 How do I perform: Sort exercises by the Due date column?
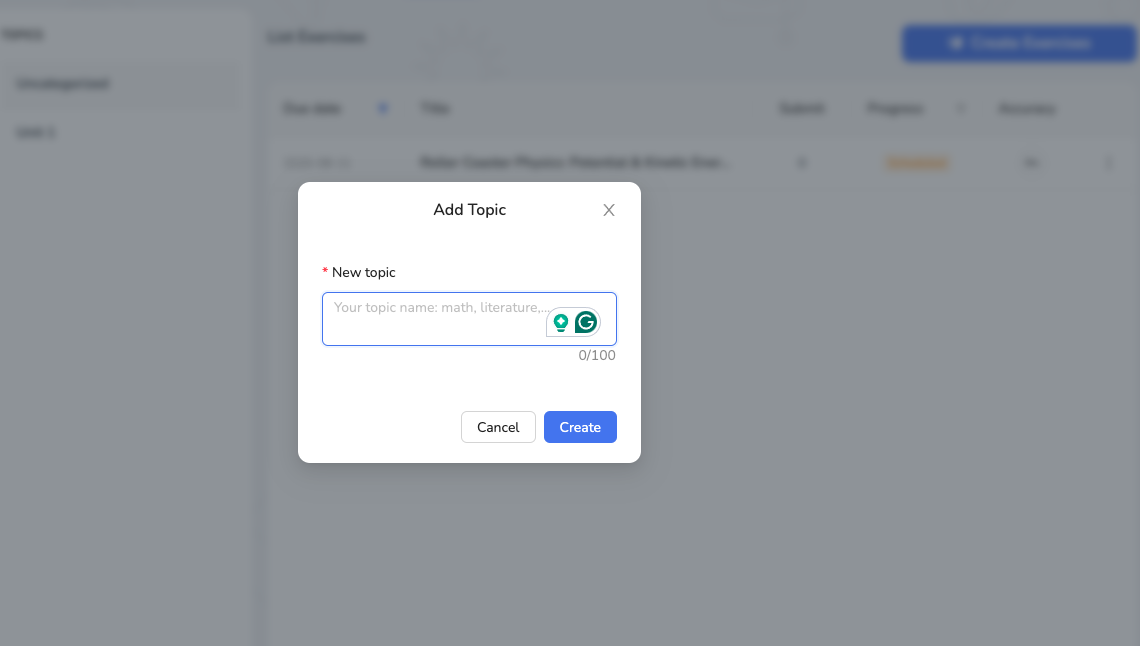point(311,108)
